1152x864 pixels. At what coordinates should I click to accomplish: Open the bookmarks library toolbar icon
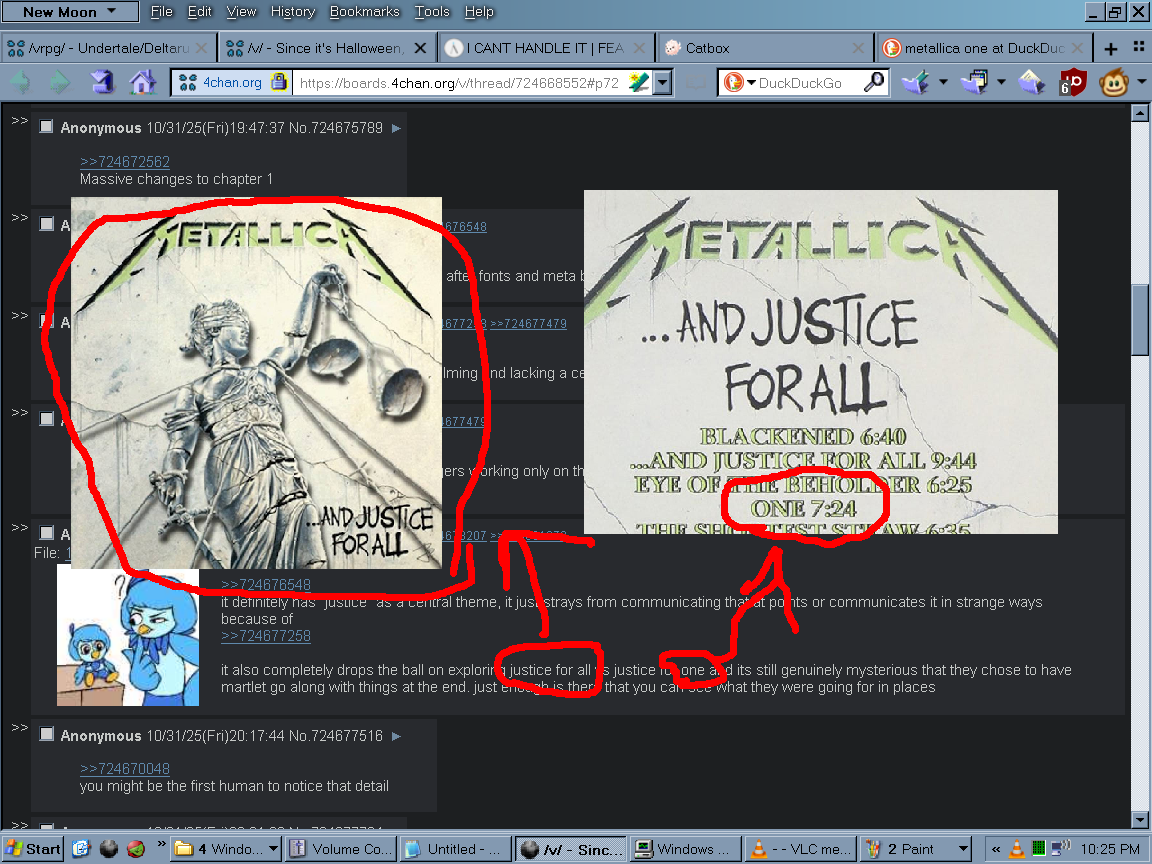(974, 82)
